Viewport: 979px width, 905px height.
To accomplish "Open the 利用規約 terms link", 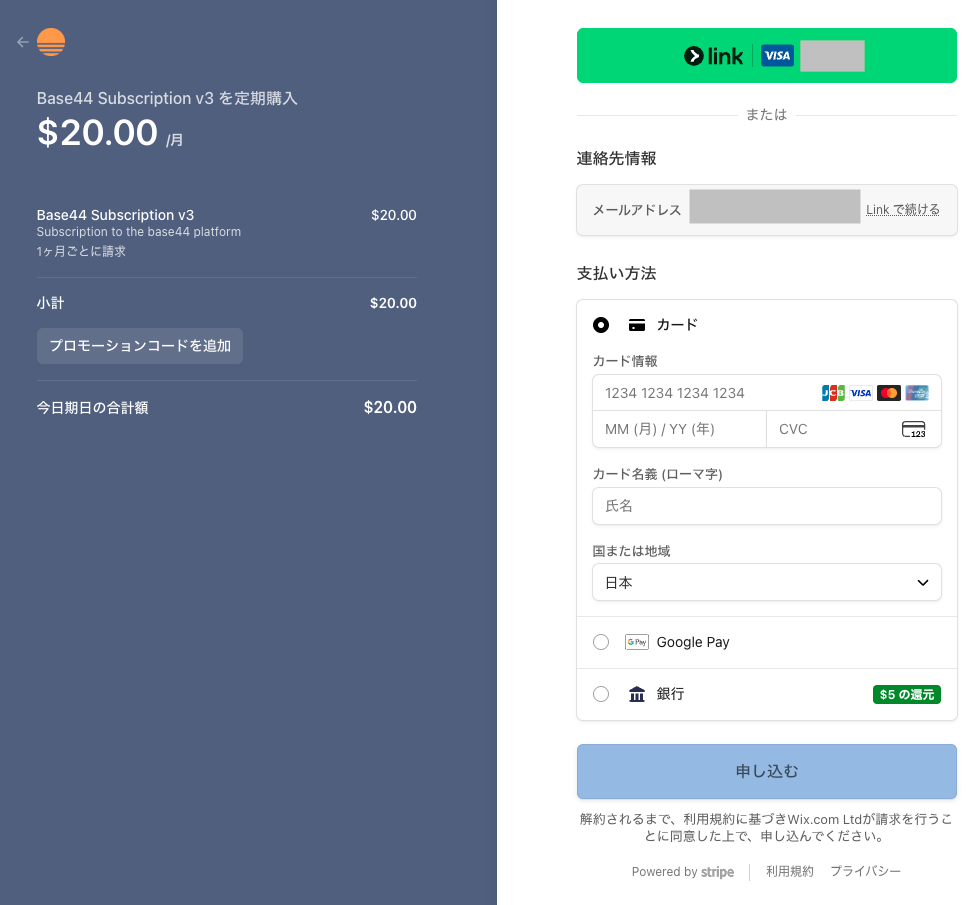I will tap(789, 871).
